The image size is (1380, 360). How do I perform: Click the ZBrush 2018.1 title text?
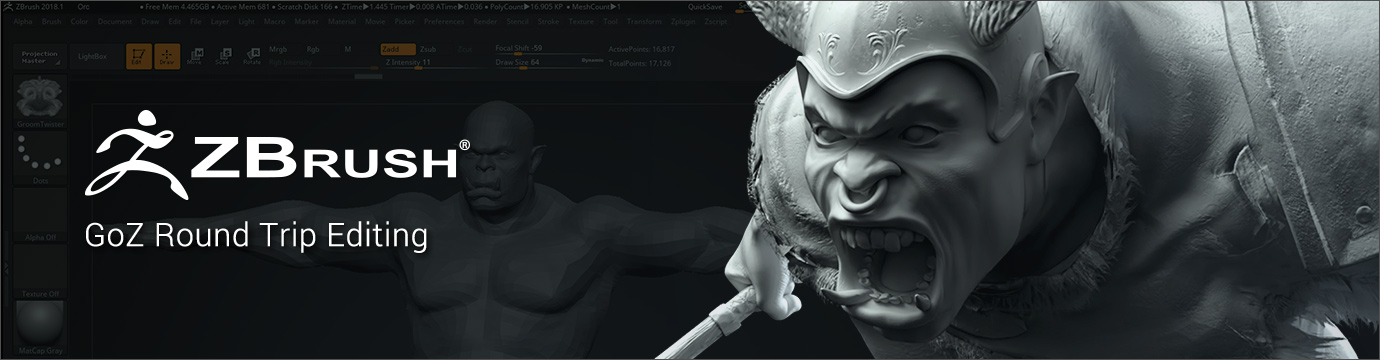[39, 7]
